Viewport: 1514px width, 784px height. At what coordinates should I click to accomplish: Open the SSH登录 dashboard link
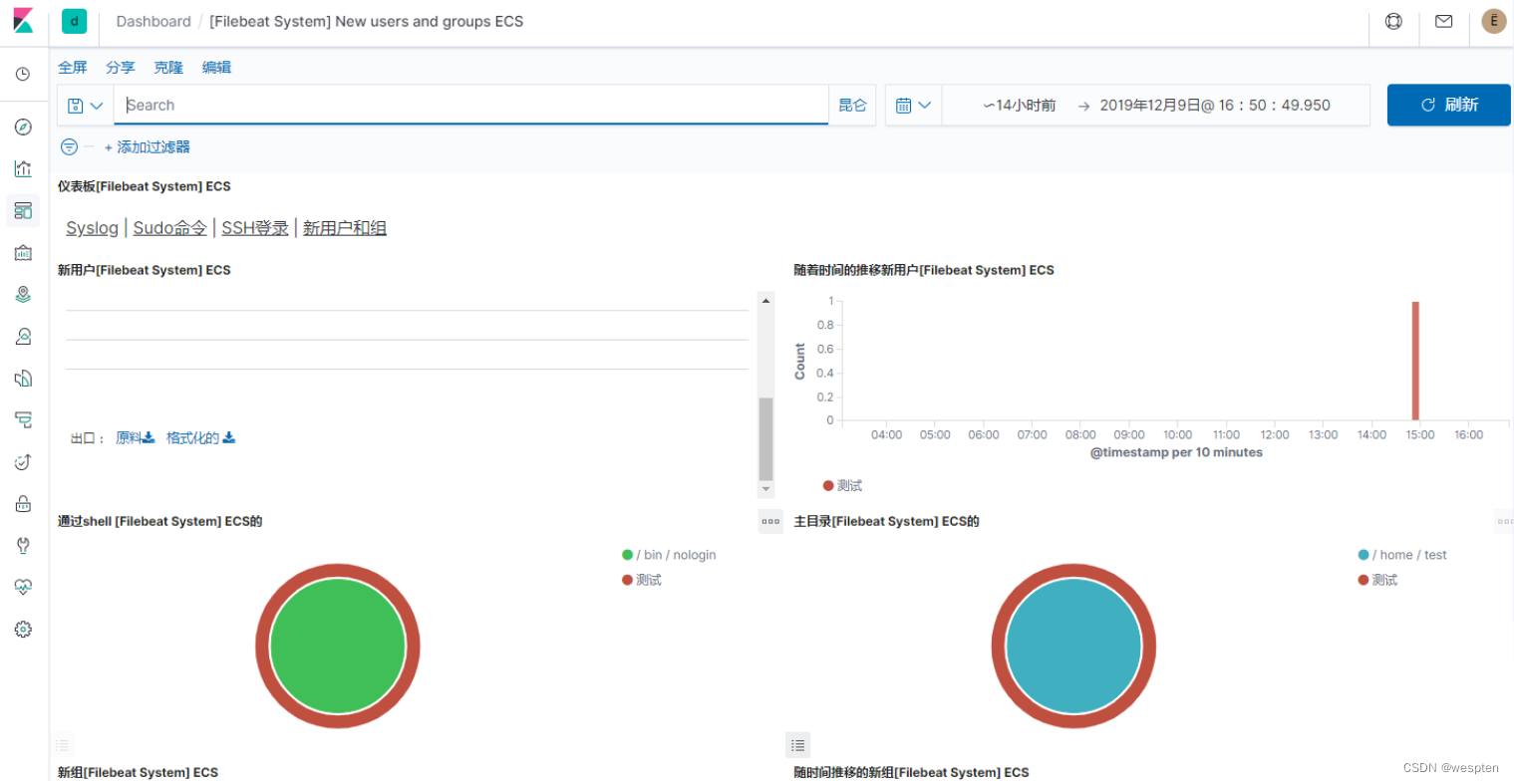255,228
